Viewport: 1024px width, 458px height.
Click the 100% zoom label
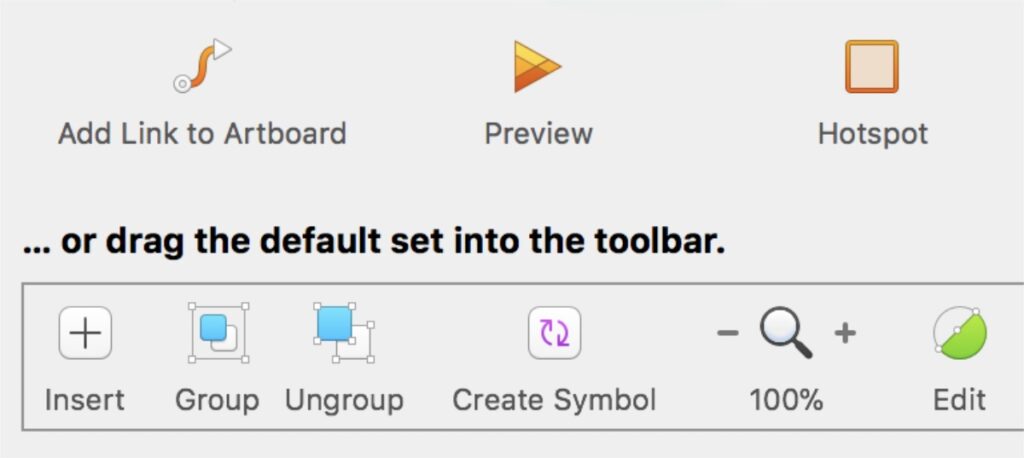[786, 400]
